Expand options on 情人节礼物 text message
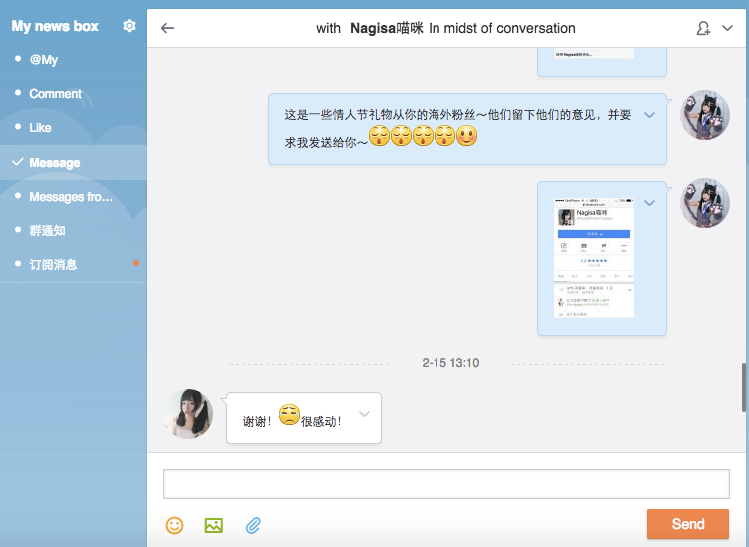This screenshot has height=547, width=749. tap(649, 115)
